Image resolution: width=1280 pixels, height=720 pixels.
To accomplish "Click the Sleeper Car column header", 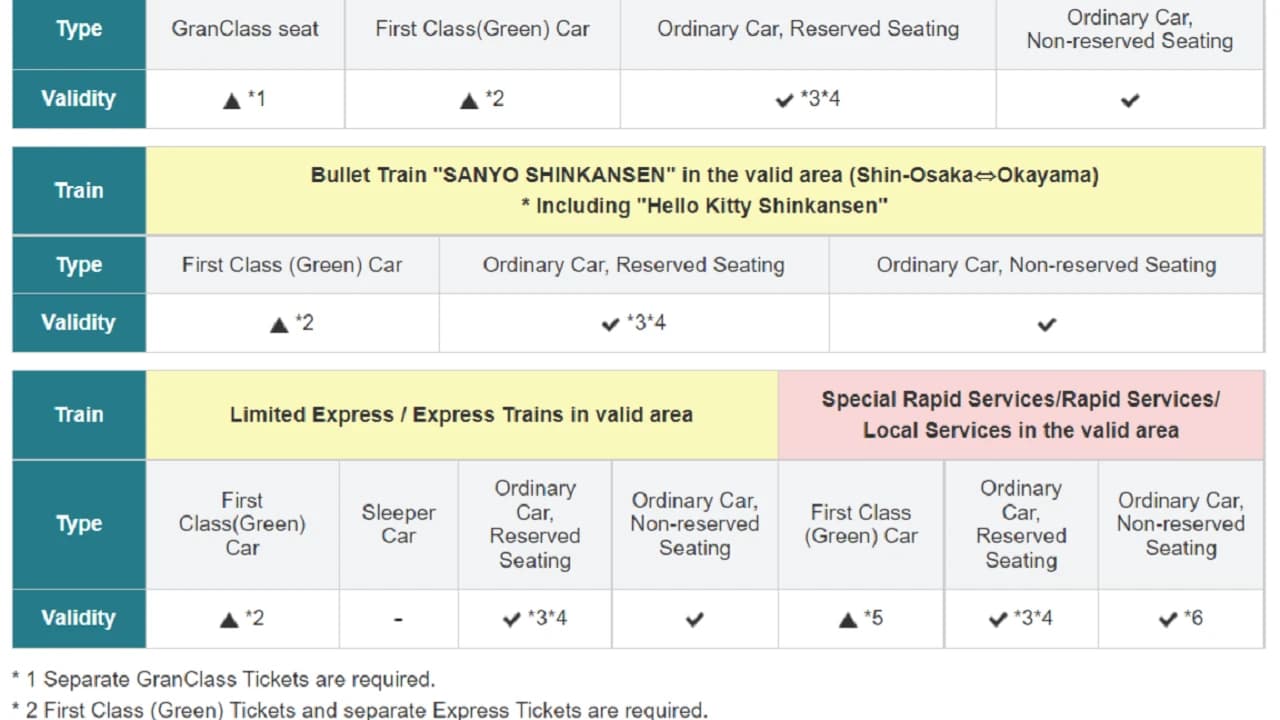I will pos(398,524).
